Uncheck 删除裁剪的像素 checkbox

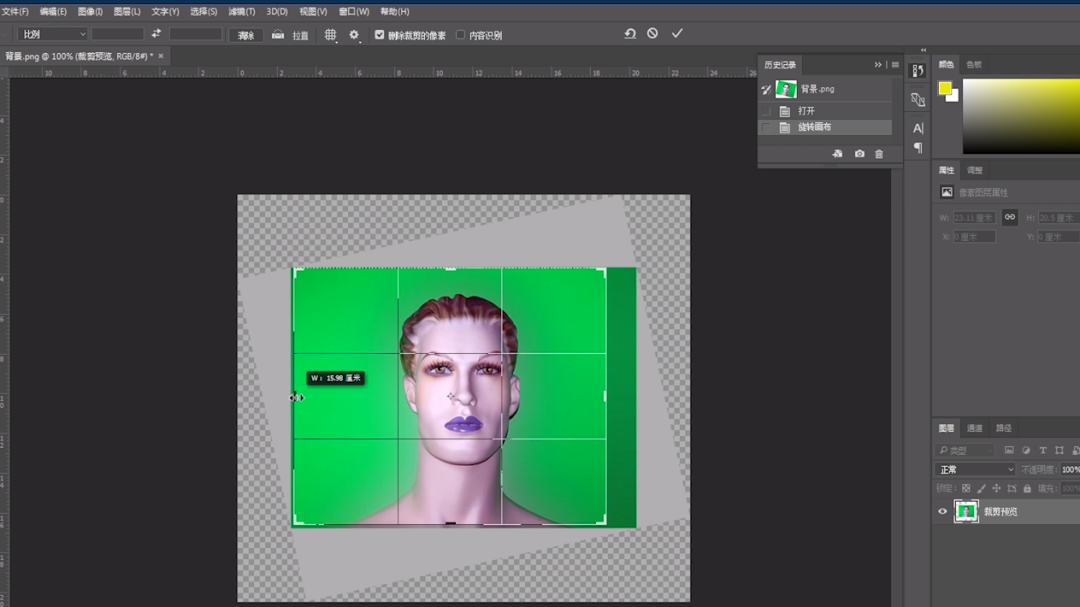(380, 34)
